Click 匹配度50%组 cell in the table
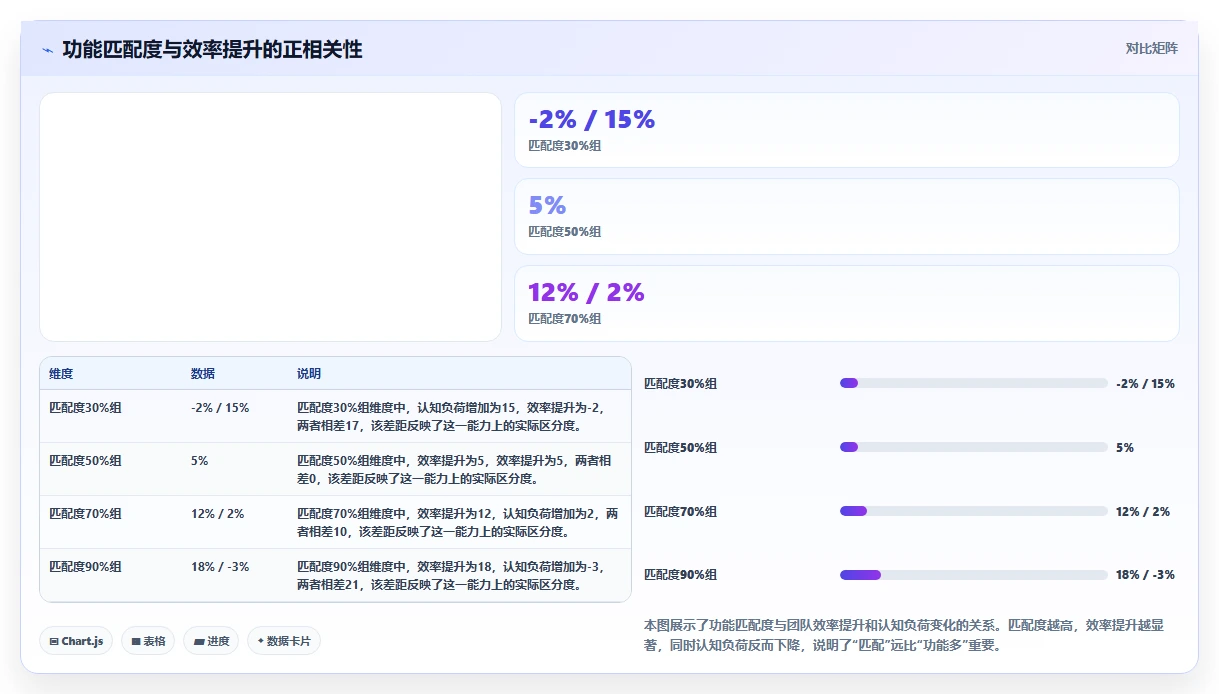This screenshot has width=1219, height=694. 85,461
